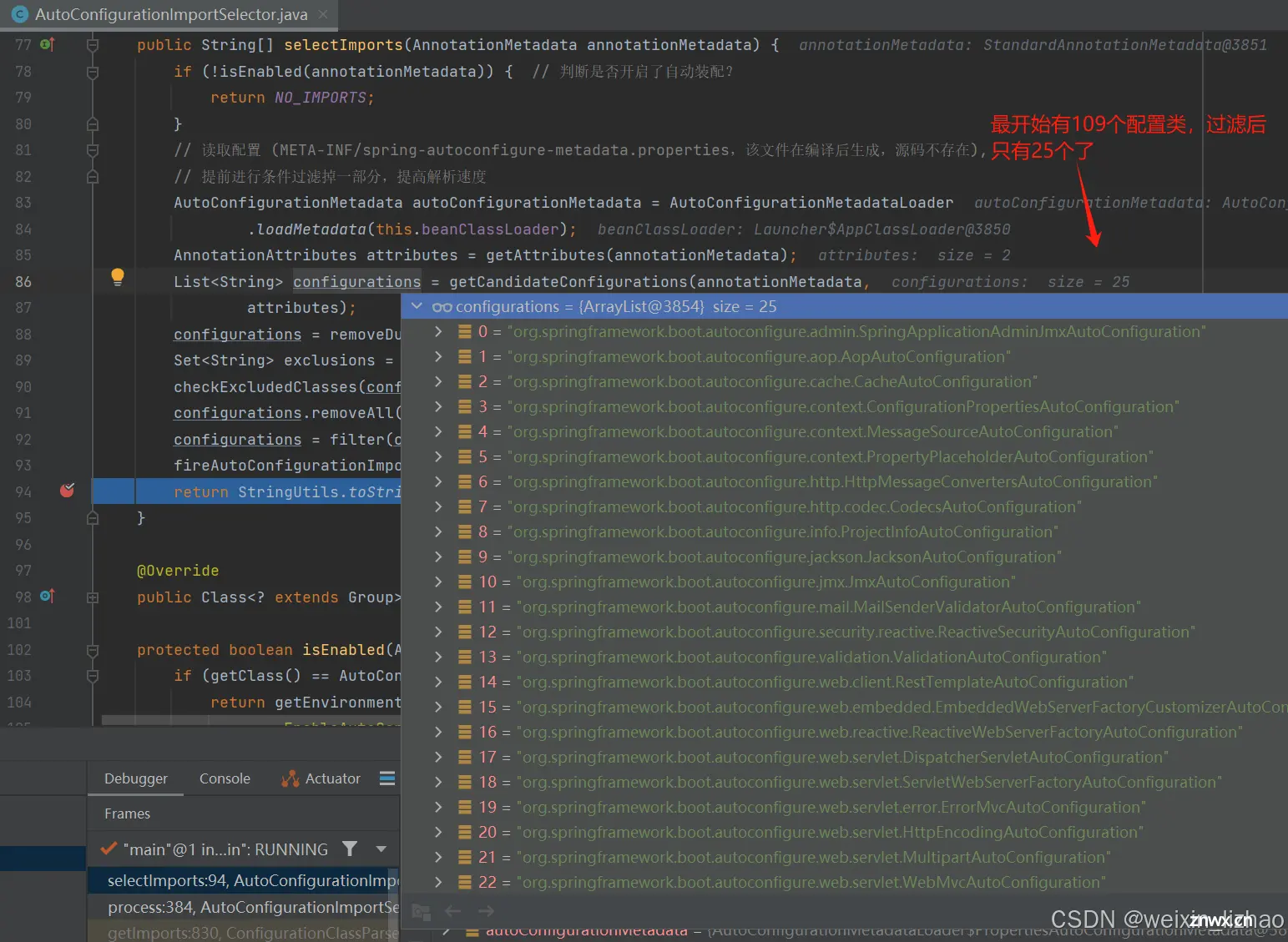Click the NO_IMPORTS constant on line 79

pyautogui.click(x=321, y=98)
